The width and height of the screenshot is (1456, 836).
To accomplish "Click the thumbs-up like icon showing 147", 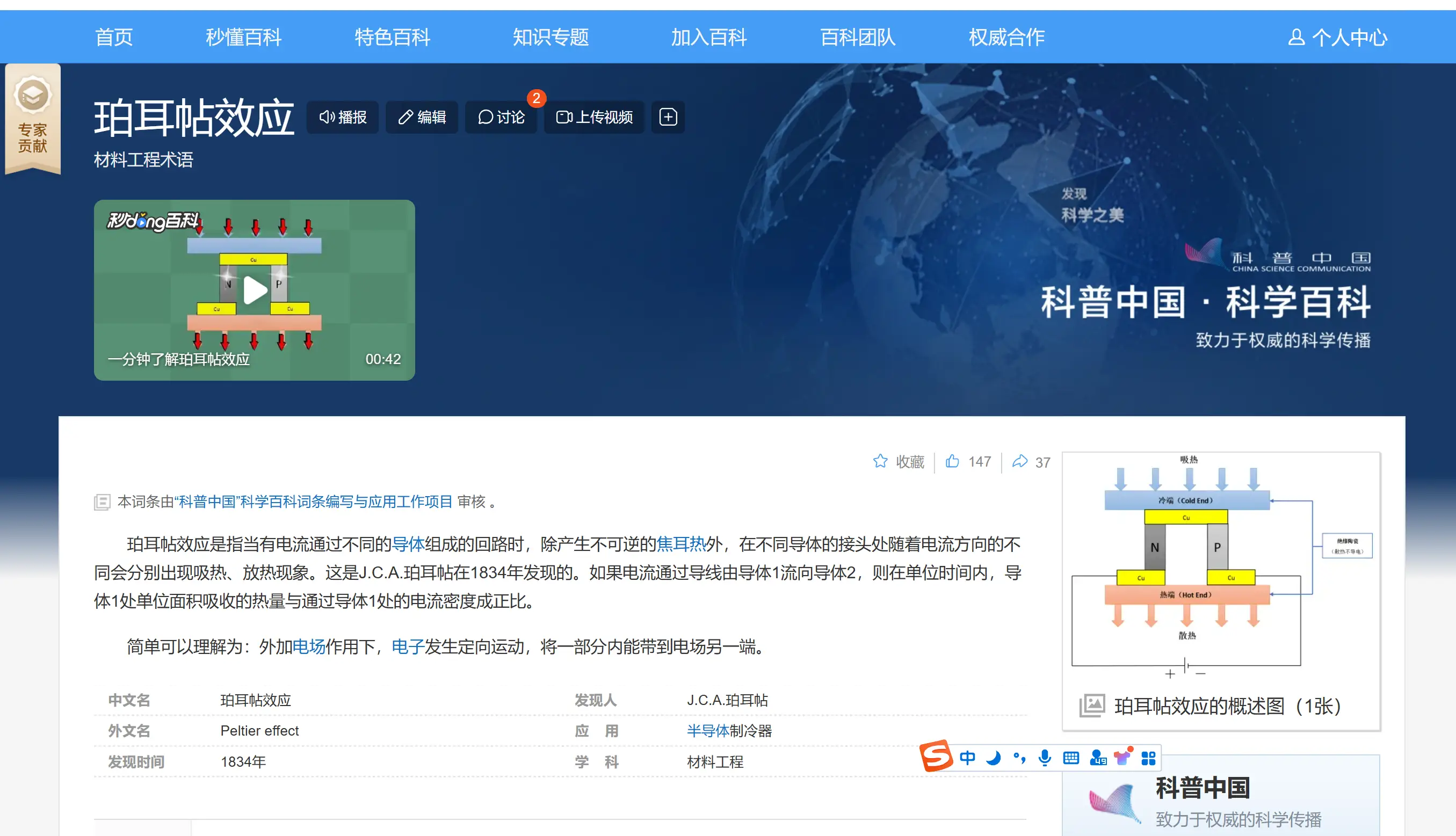I will 952,461.
